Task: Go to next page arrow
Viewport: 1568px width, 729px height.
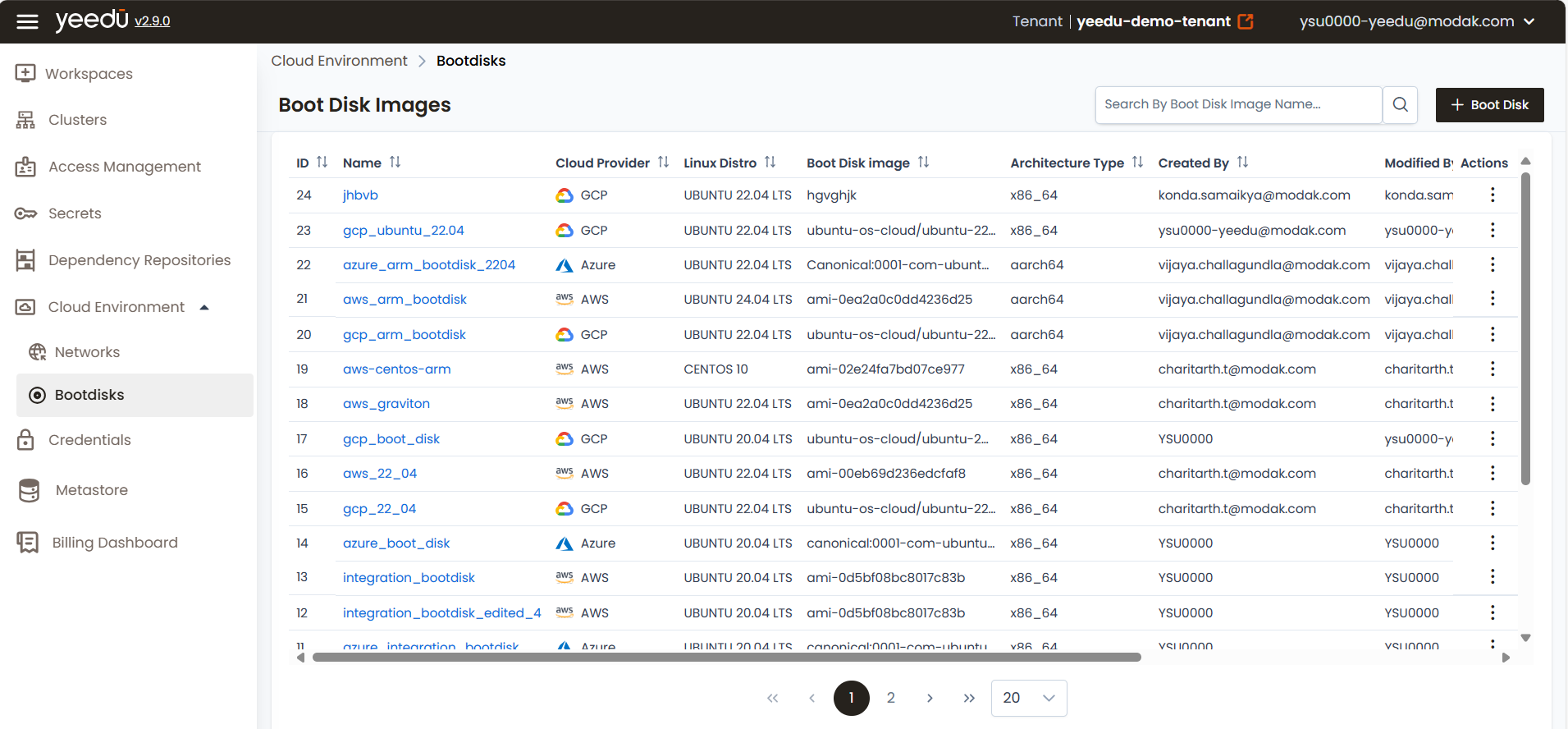Action: [x=930, y=698]
